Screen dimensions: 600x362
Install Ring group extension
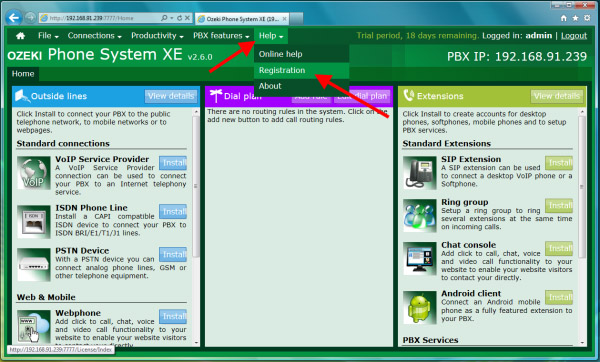point(559,205)
